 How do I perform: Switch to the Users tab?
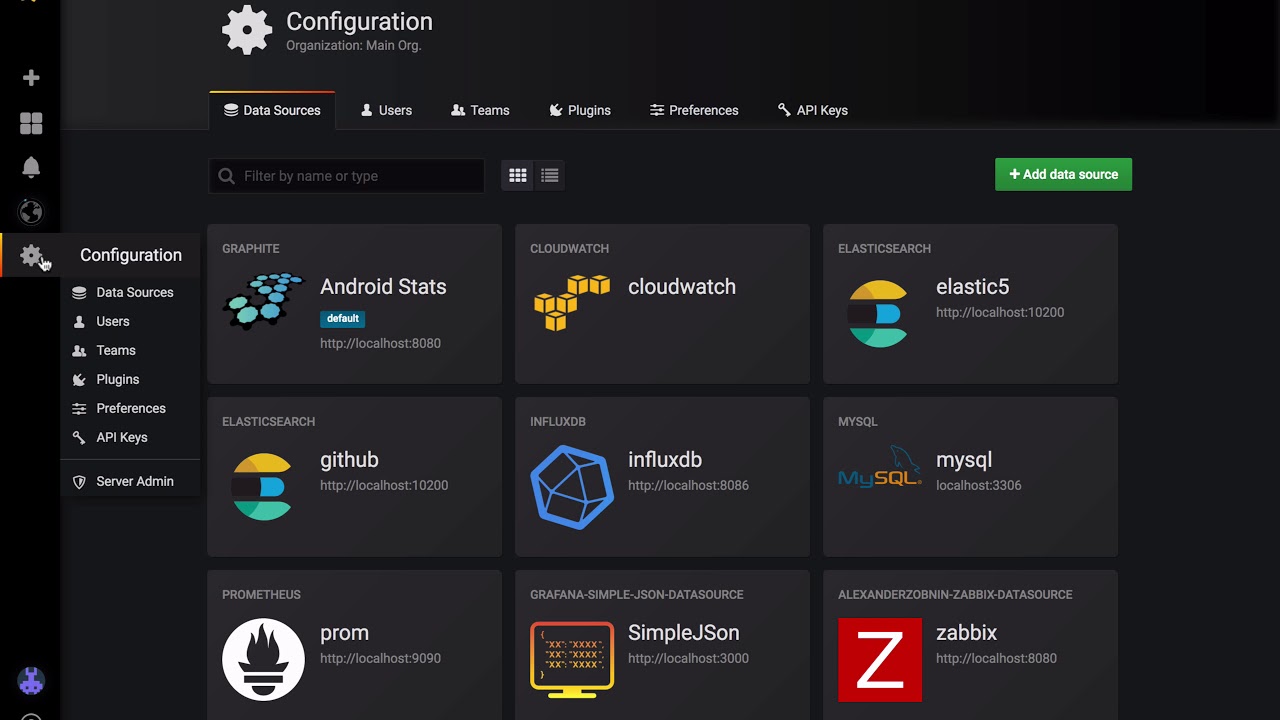[x=386, y=110]
